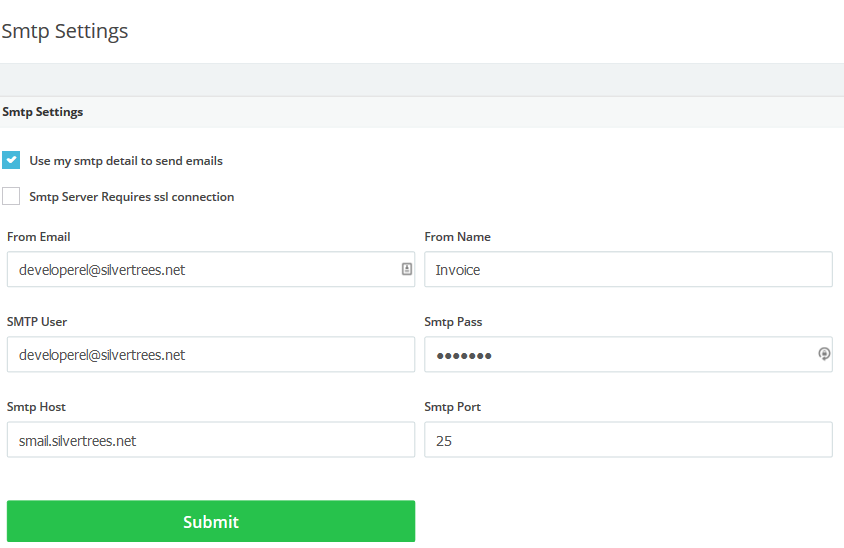844x548 pixels.
Task: Click the 'Smtp Port' field label
Action: tap(453, 407)
